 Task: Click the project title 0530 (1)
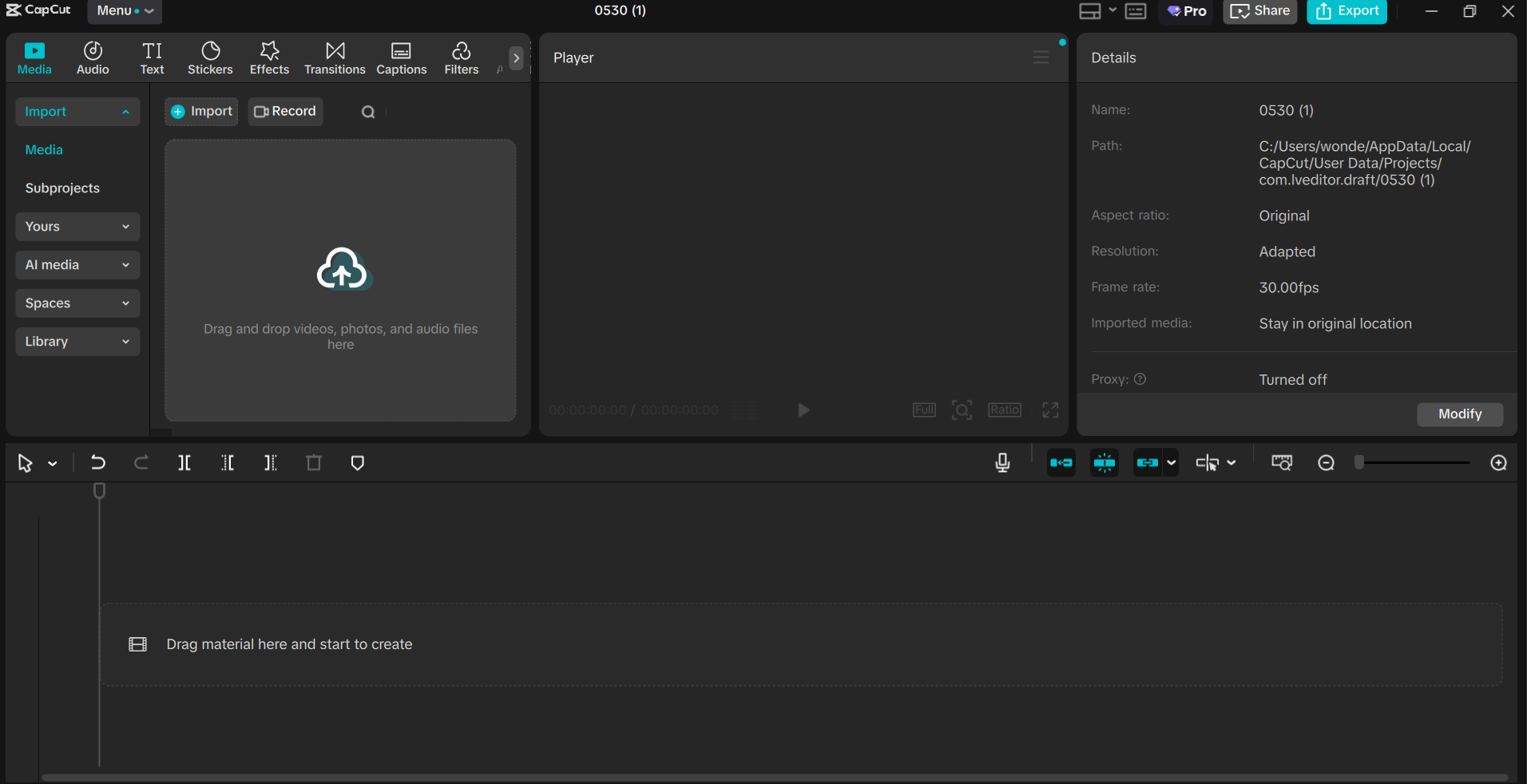pos(620,10)
